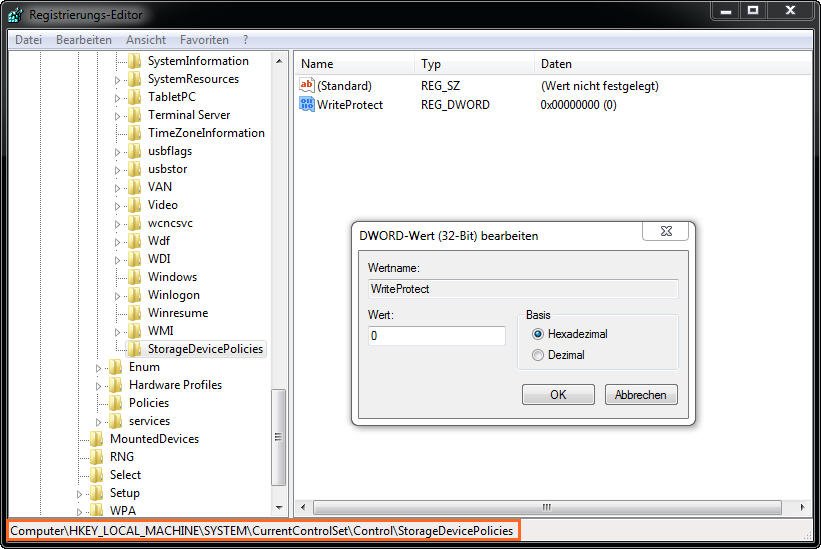Click the WMI folder icon
The width and height of the screenshot is (821, 549).
pos(135,331)
